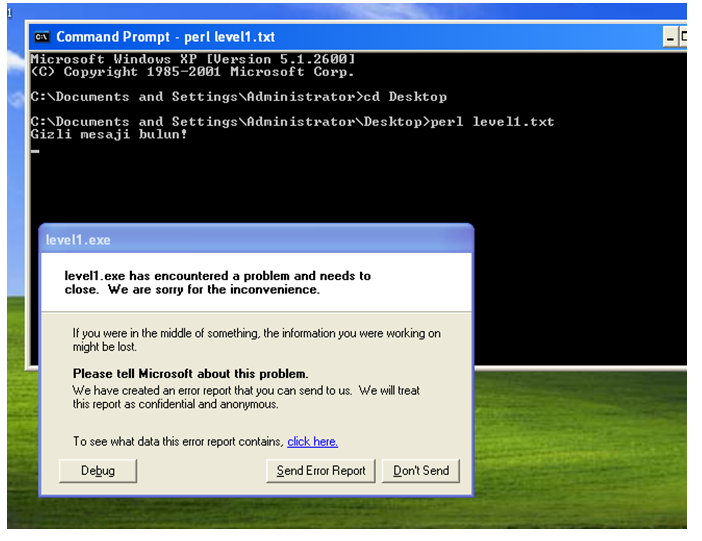Click the Microsoft Windows XP version line
Screen dimensions: 702x541
pyautogui.click(x=193, y=59)
